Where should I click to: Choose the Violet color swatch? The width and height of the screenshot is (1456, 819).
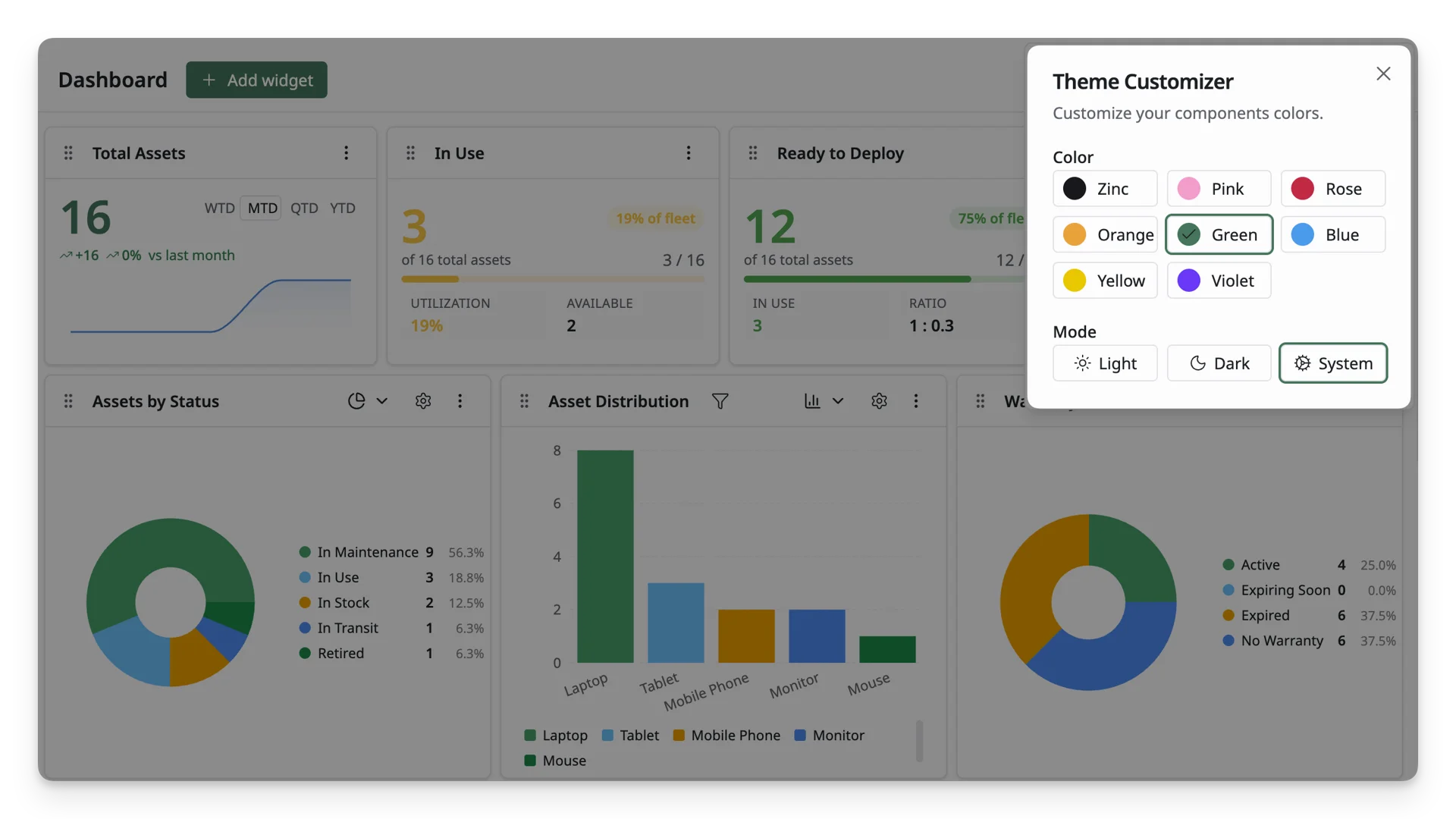(x=1219, y=281)
